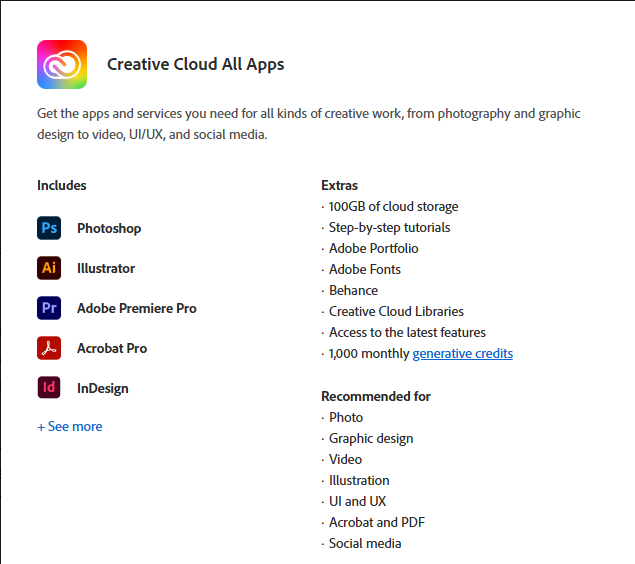Select the Photoshop app name
The image size is (635, 564).
(x=109, y=228)
